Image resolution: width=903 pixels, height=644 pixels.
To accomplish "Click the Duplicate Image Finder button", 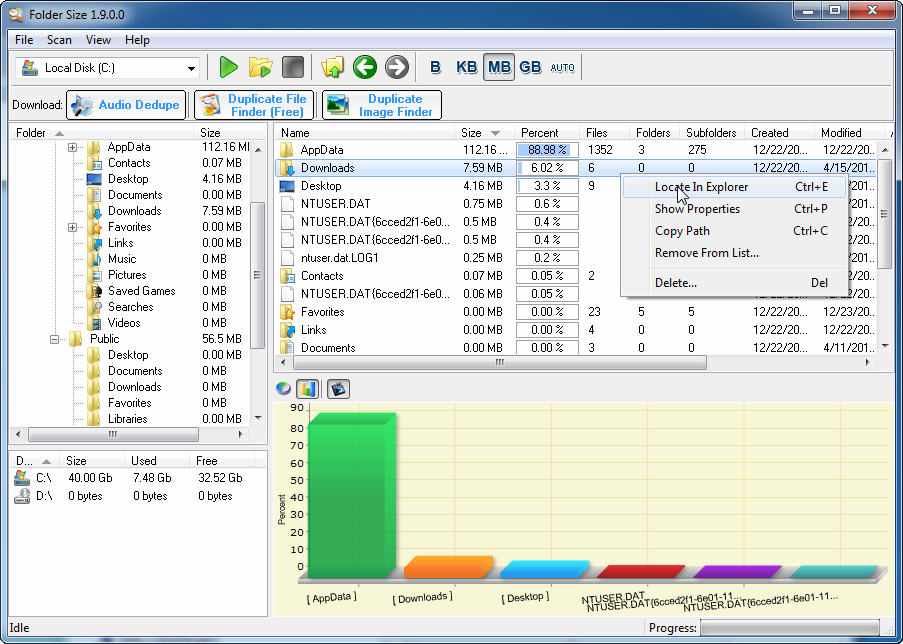I will [382, 105].
